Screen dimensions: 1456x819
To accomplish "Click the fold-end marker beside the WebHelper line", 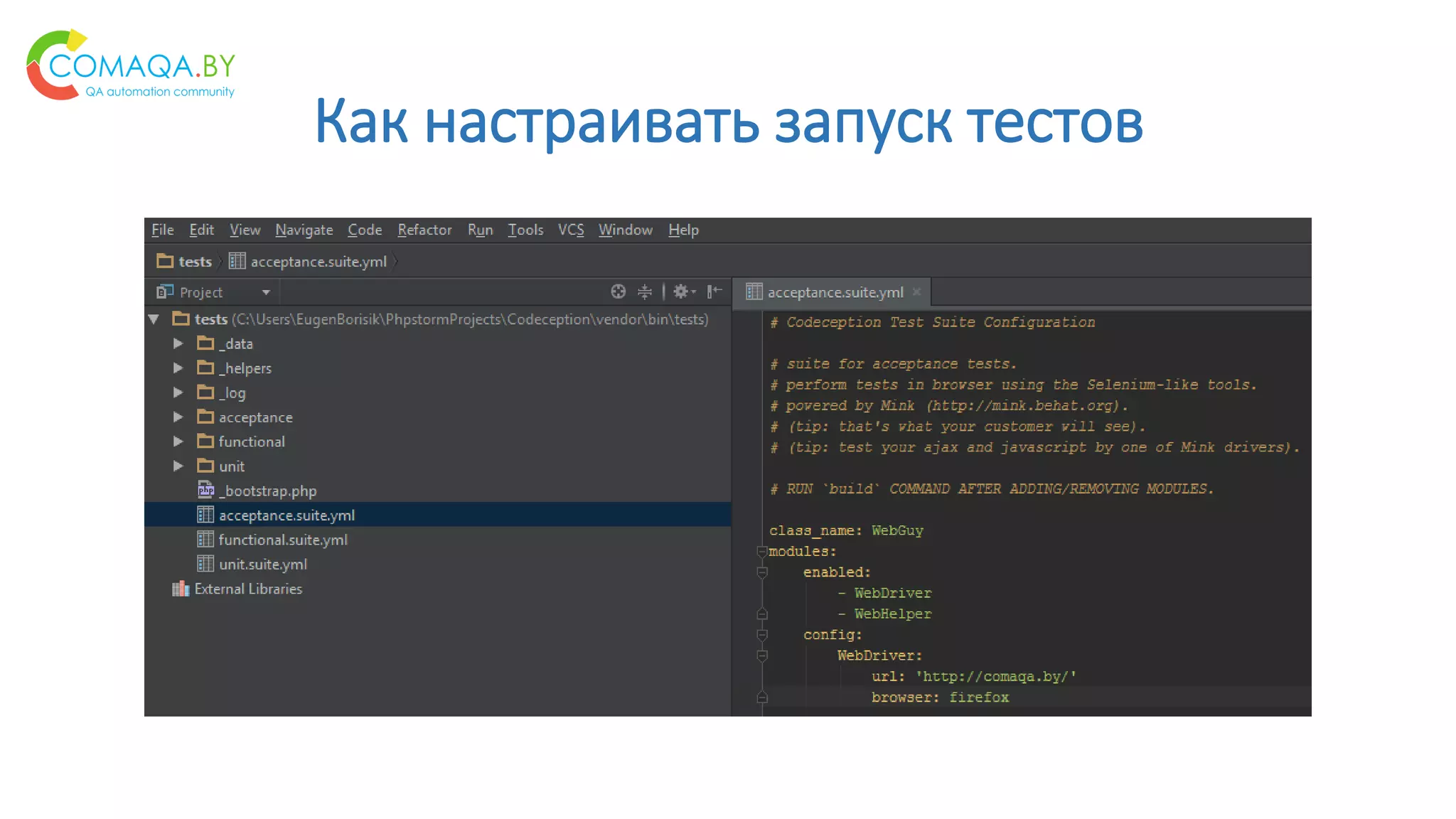I will point(762,614).
